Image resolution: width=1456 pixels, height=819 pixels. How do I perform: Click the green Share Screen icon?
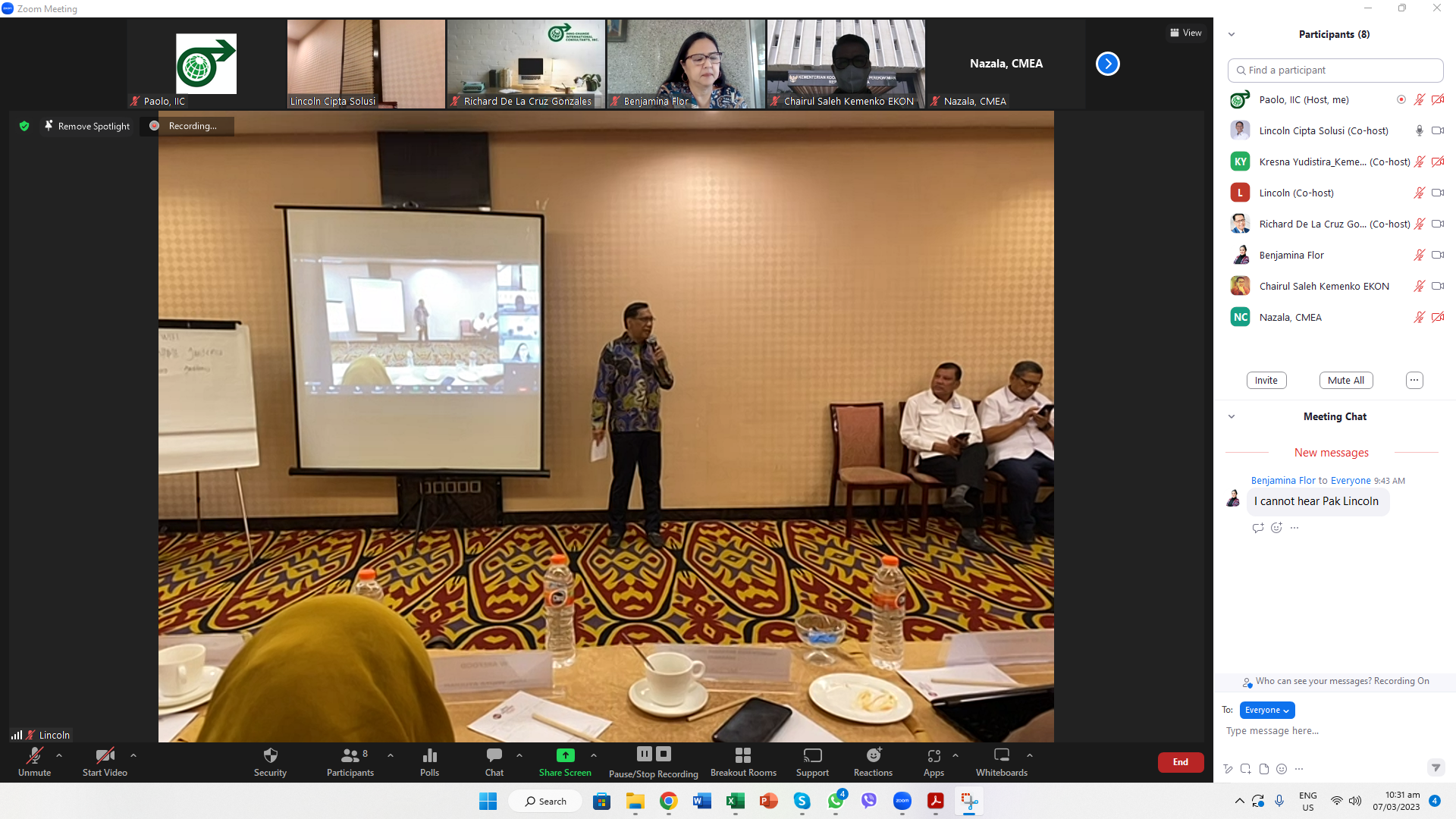coord(565,755)
